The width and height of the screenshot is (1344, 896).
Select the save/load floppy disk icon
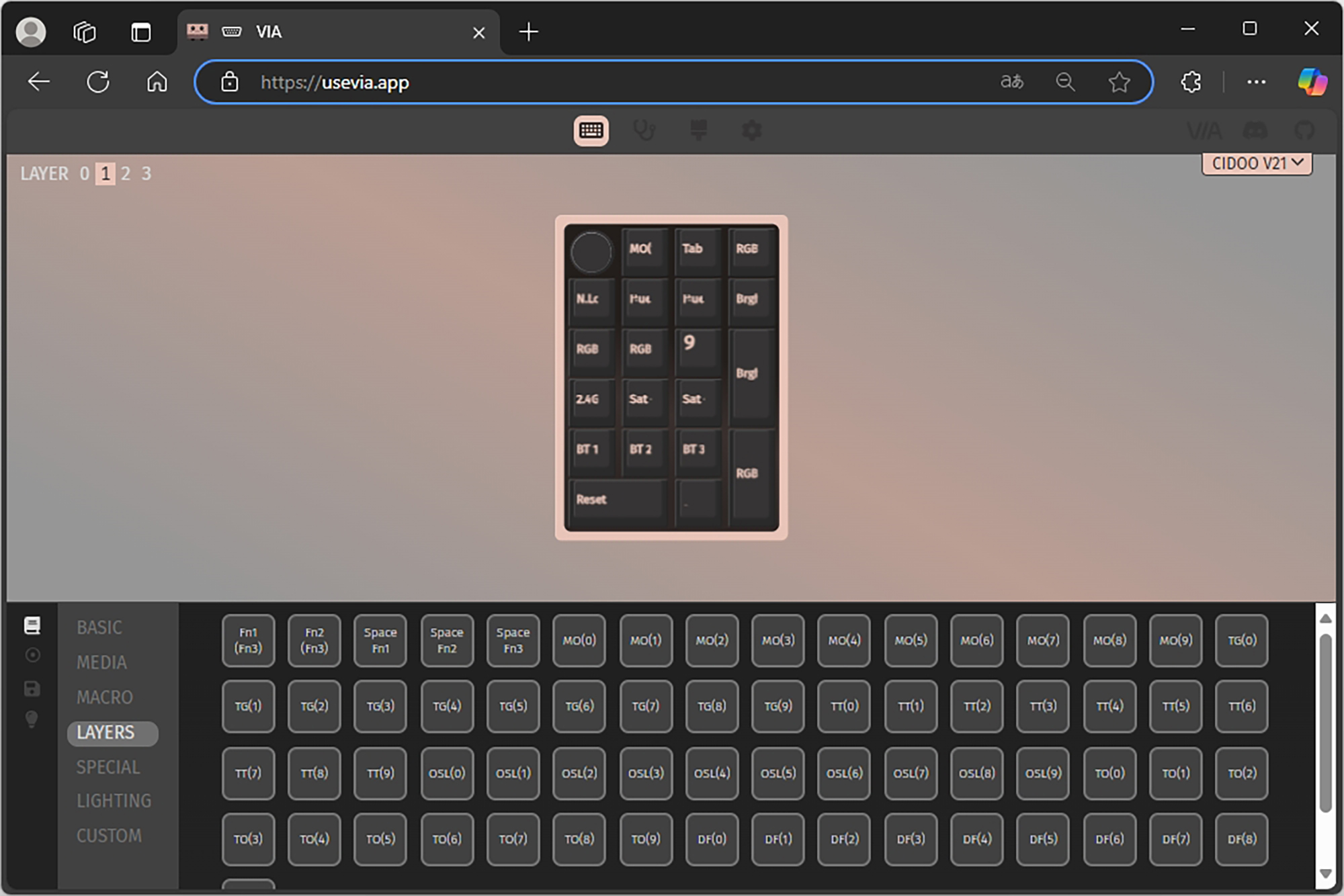(x=32, y=688)
